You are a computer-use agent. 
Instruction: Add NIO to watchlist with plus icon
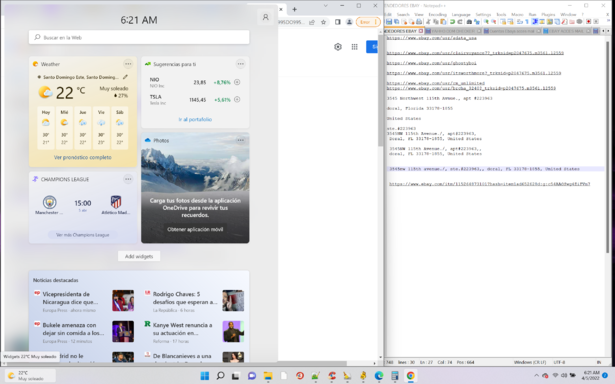[237, 82]
